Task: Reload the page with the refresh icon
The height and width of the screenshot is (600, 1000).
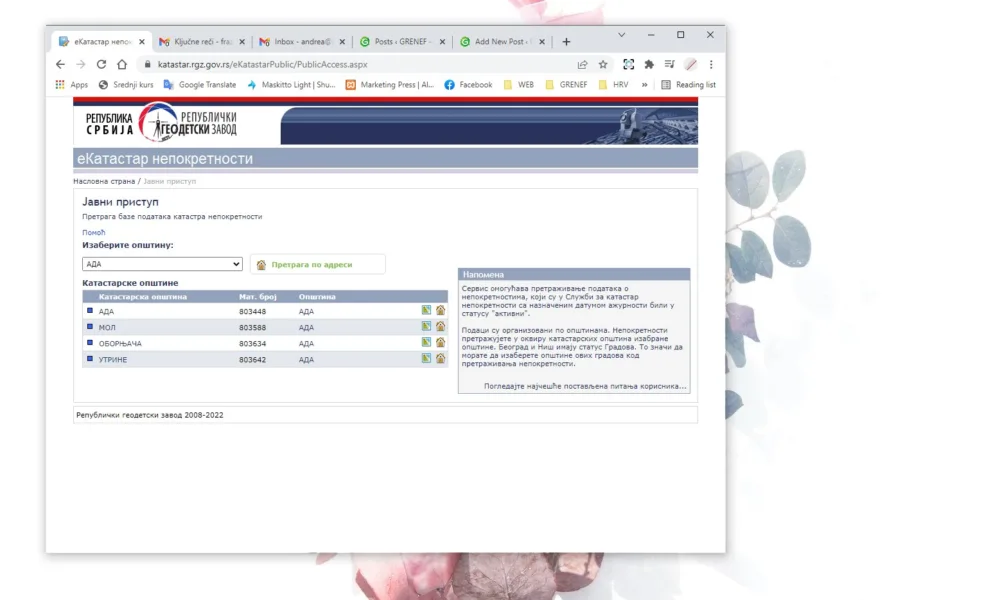Action: (x=101, y=64)
